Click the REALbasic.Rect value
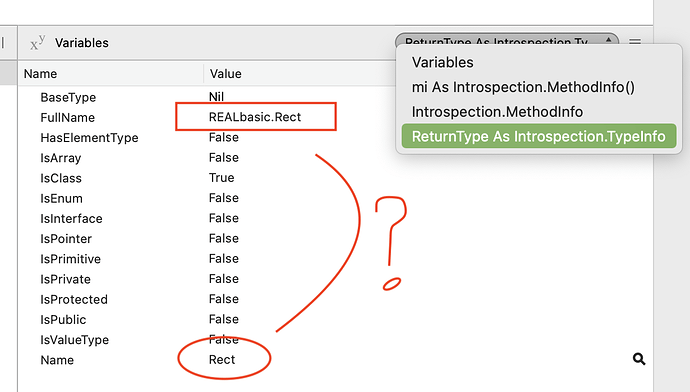Screen dimensions: 690x392 (255, 117)
